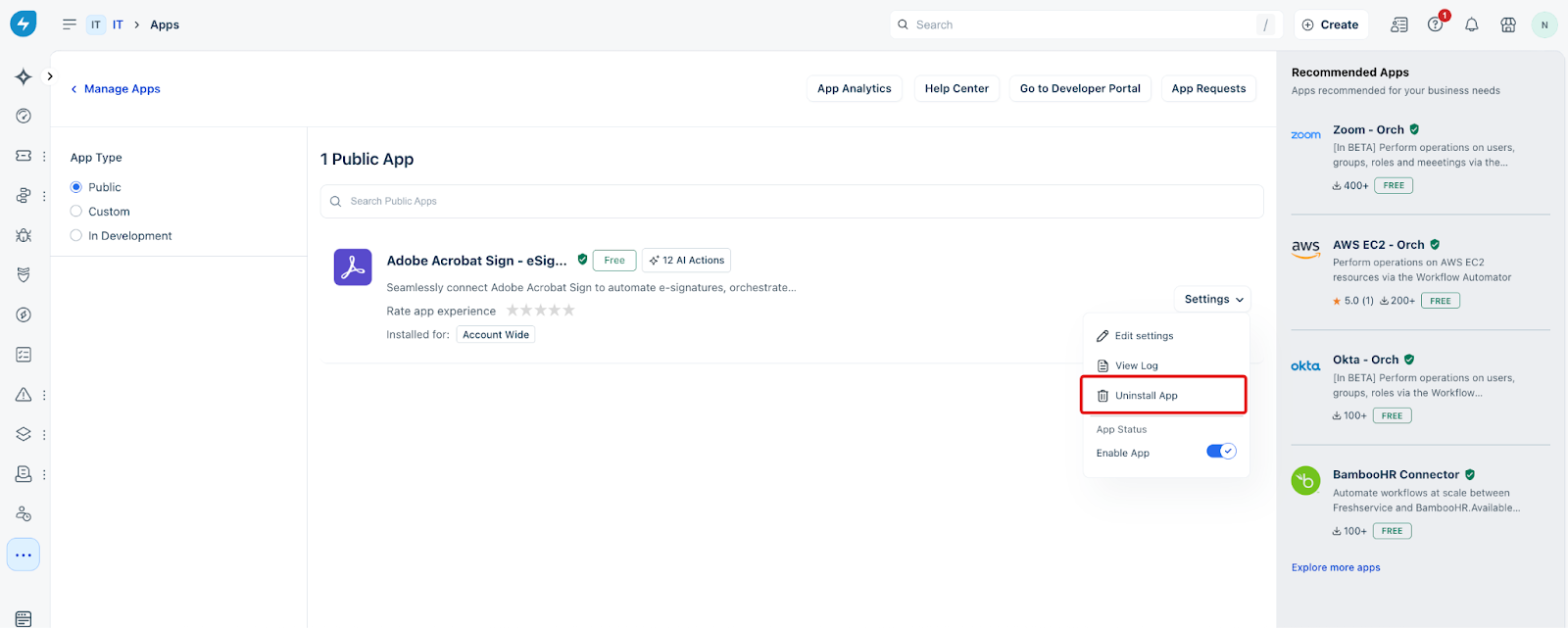Expand the dots menu beside the layers icon
The width and height of the screenshot is (1568, 628).
coord(44,434)
